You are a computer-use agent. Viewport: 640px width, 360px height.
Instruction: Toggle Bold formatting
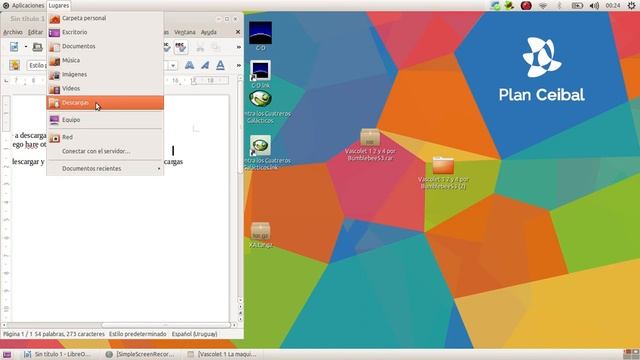click(189, 65)
